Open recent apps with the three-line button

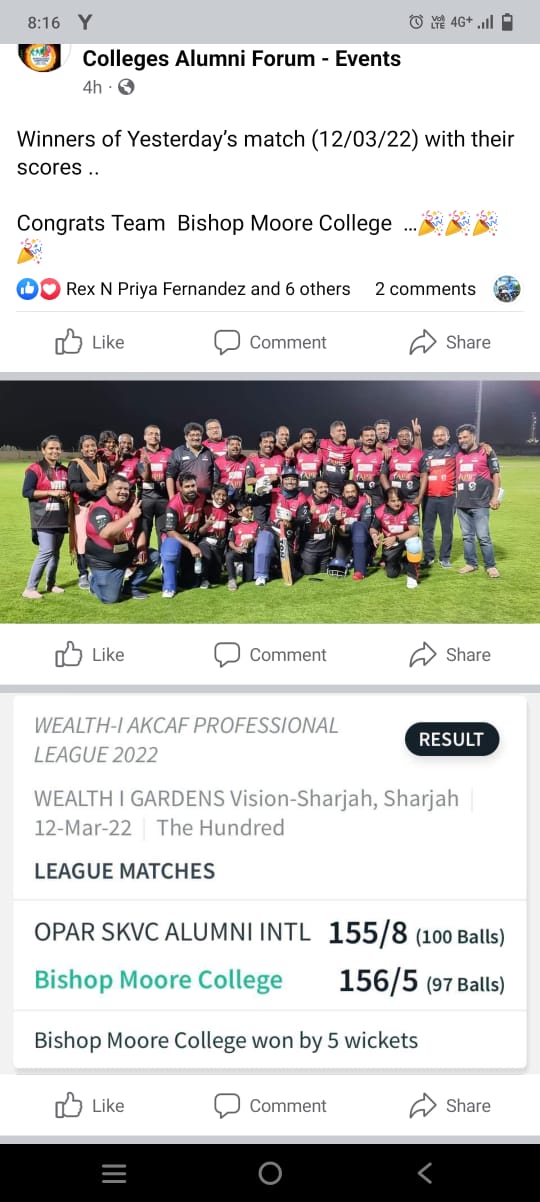click(x=114, y=1173)
